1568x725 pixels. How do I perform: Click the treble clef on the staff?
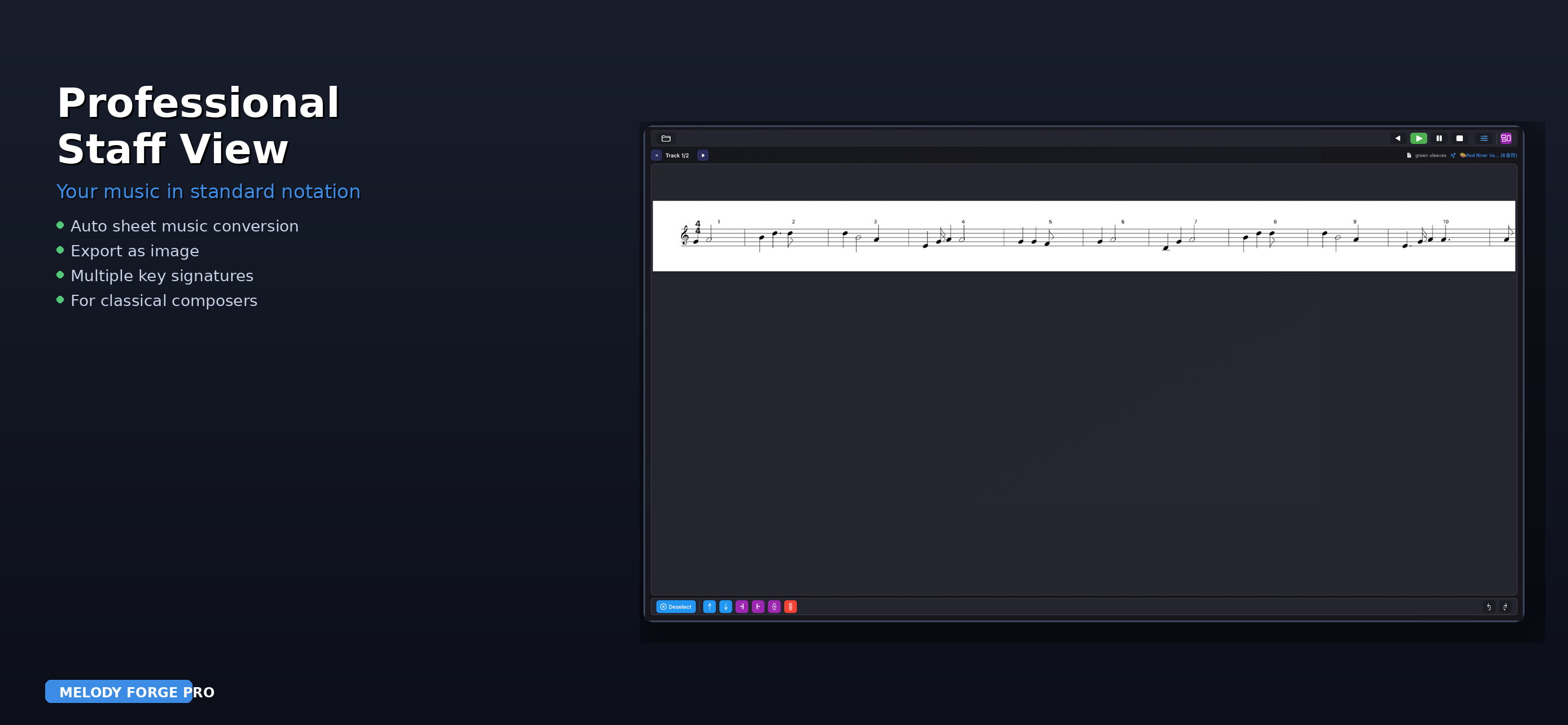point(685,235)
